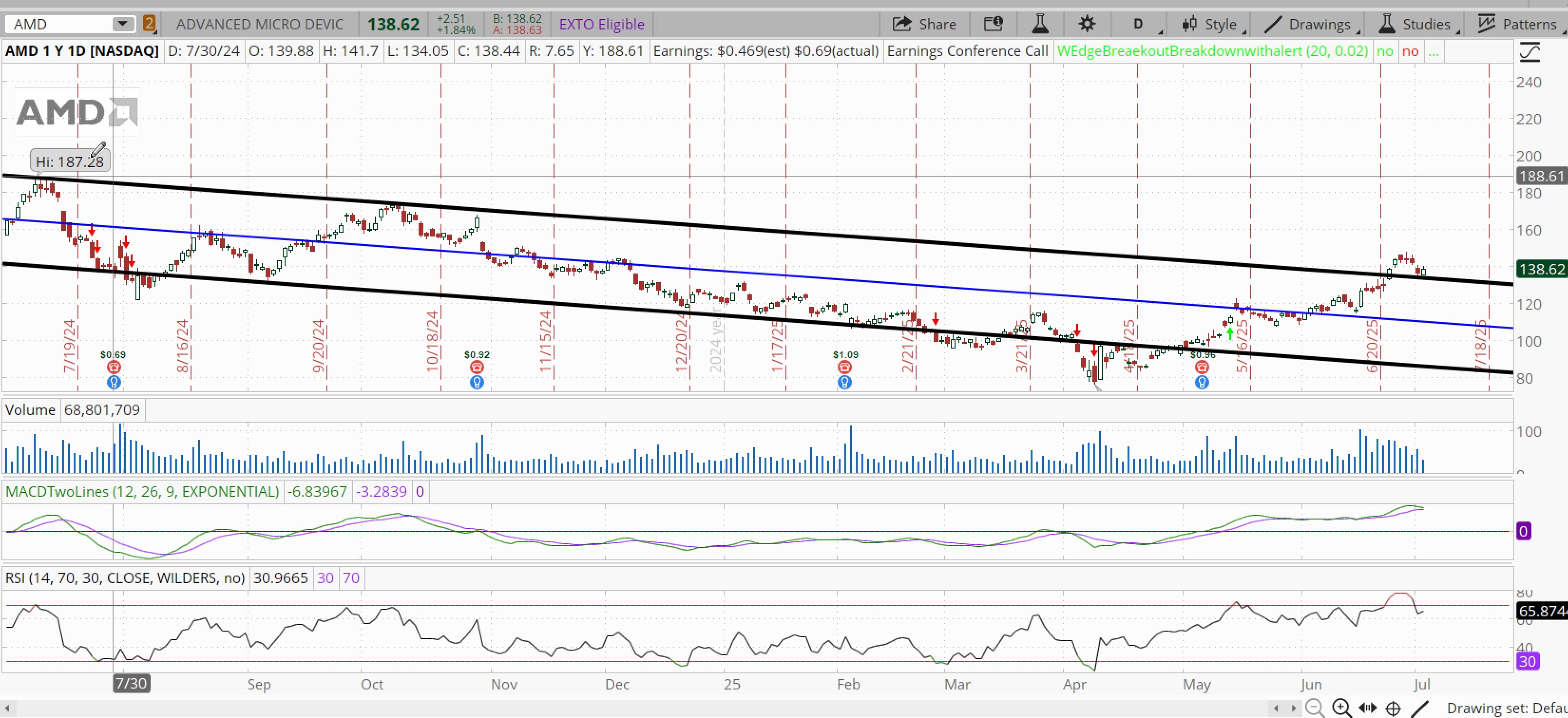Click the purple 30 RSI level axis label
This screenshot has height=718, width=1568.
(1527, 661)
